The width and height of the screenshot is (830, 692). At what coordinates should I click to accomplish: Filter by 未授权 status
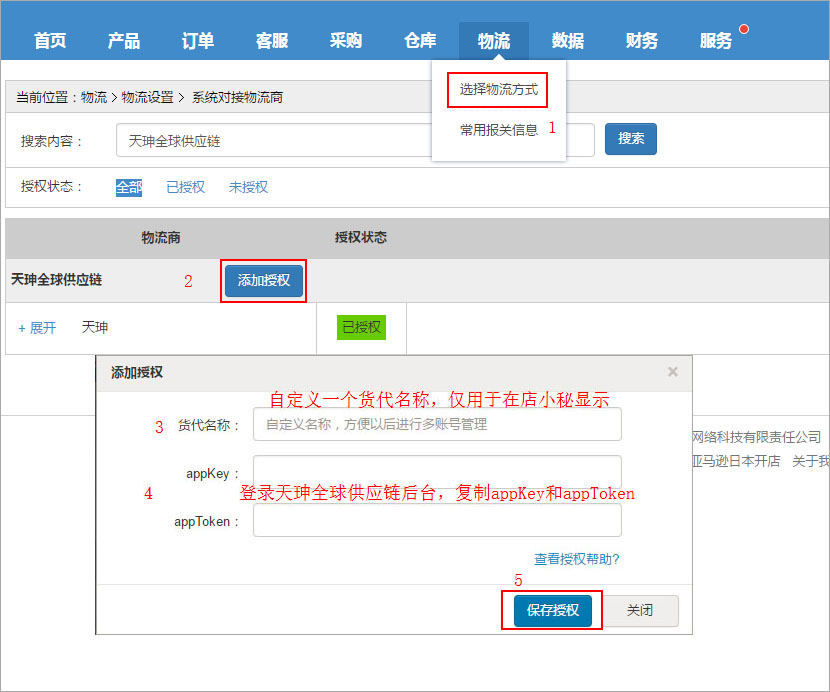click(x=248, y=187)
